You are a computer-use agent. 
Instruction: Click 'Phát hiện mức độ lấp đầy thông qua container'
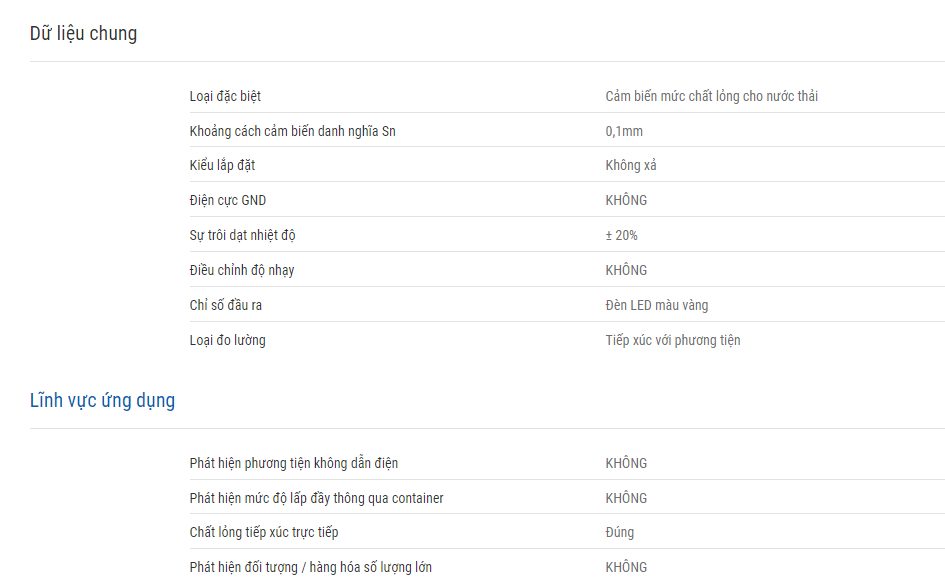316,498
